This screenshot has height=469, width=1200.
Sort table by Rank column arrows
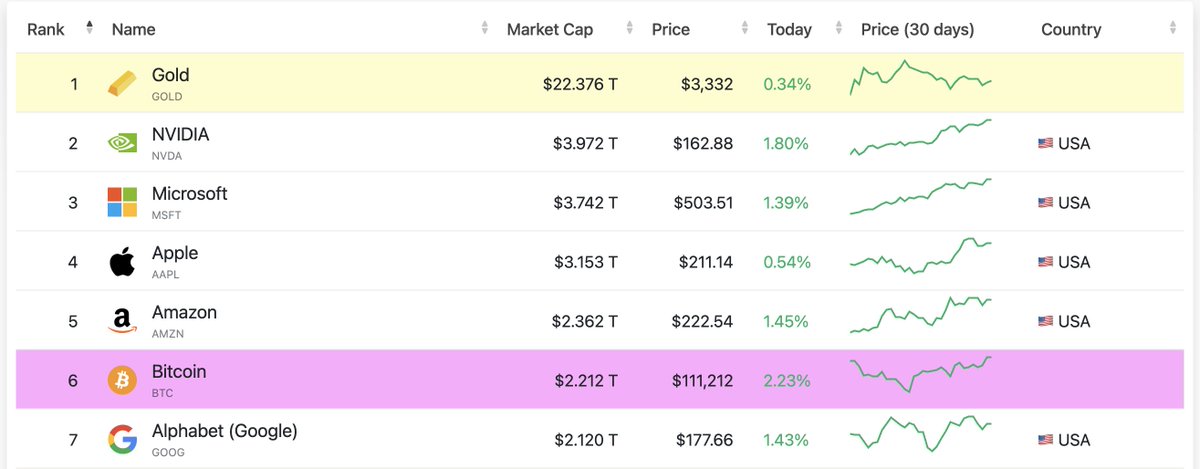[x=89, y=29]
